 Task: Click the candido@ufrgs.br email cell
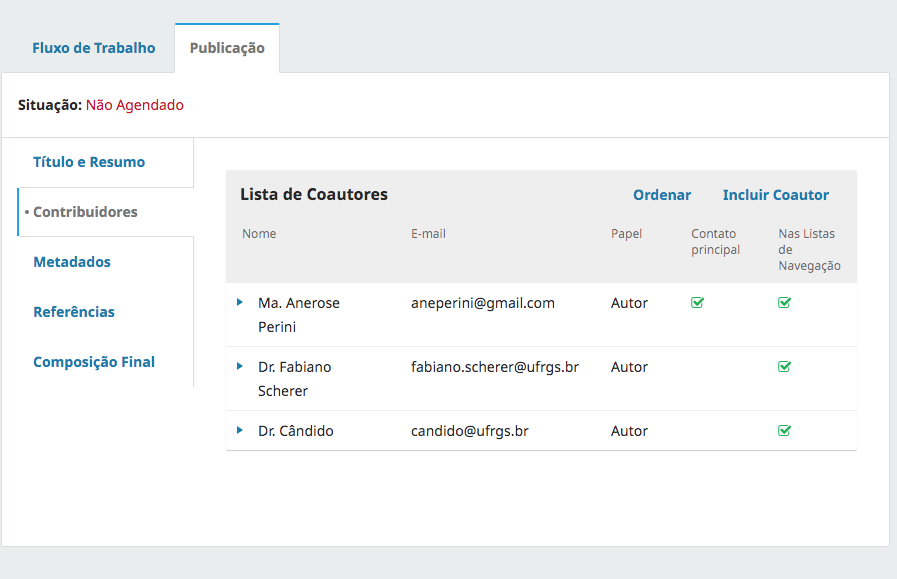point(470,431)
